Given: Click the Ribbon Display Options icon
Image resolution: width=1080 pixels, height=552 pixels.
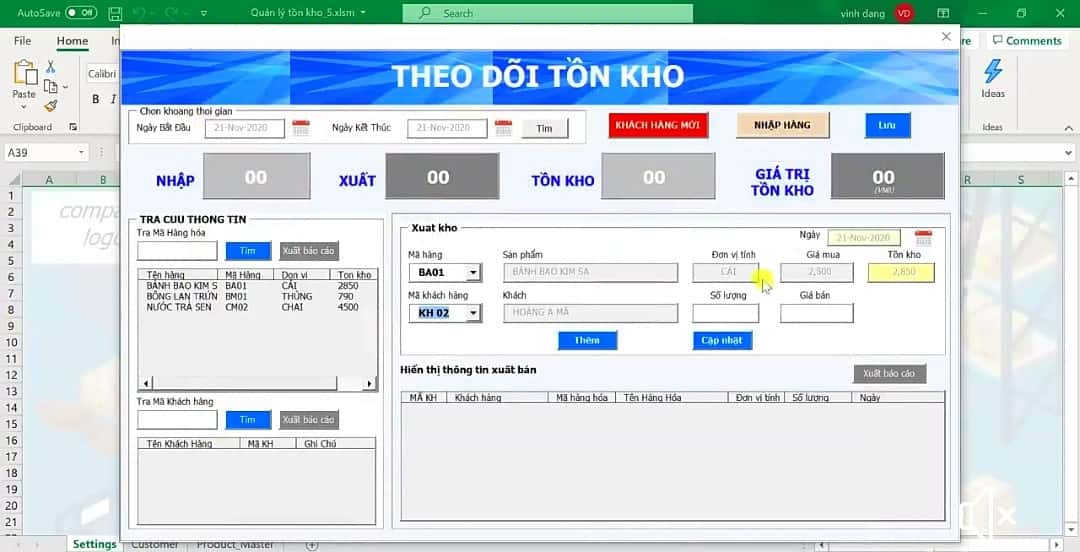Looking at the screenshot, I should [943, 13].
